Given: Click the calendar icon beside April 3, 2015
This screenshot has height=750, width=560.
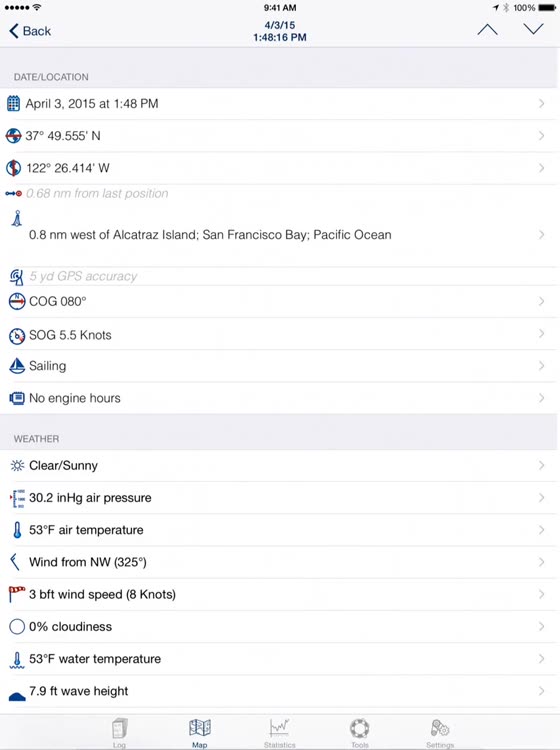Looking at the screenshot, I should (13, 103).
